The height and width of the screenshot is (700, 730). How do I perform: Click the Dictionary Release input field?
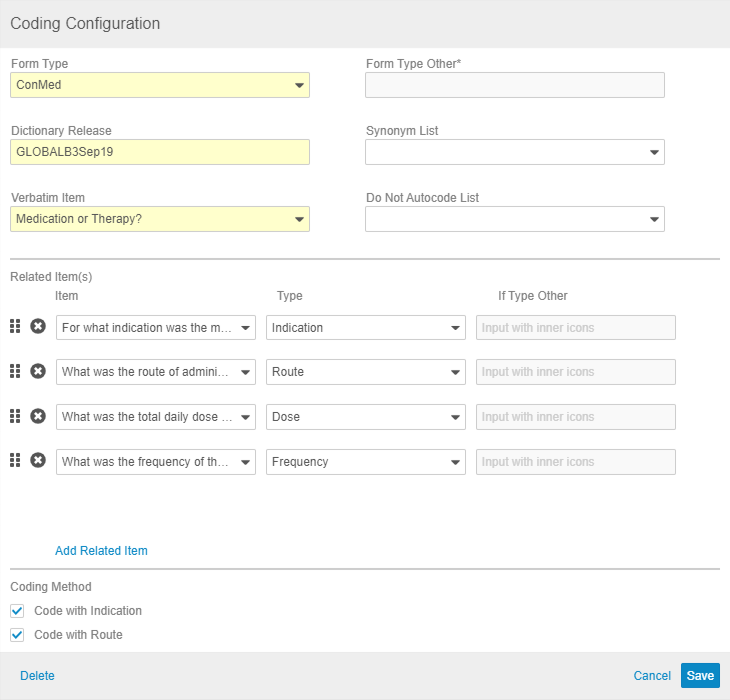(x=160, y=152)
